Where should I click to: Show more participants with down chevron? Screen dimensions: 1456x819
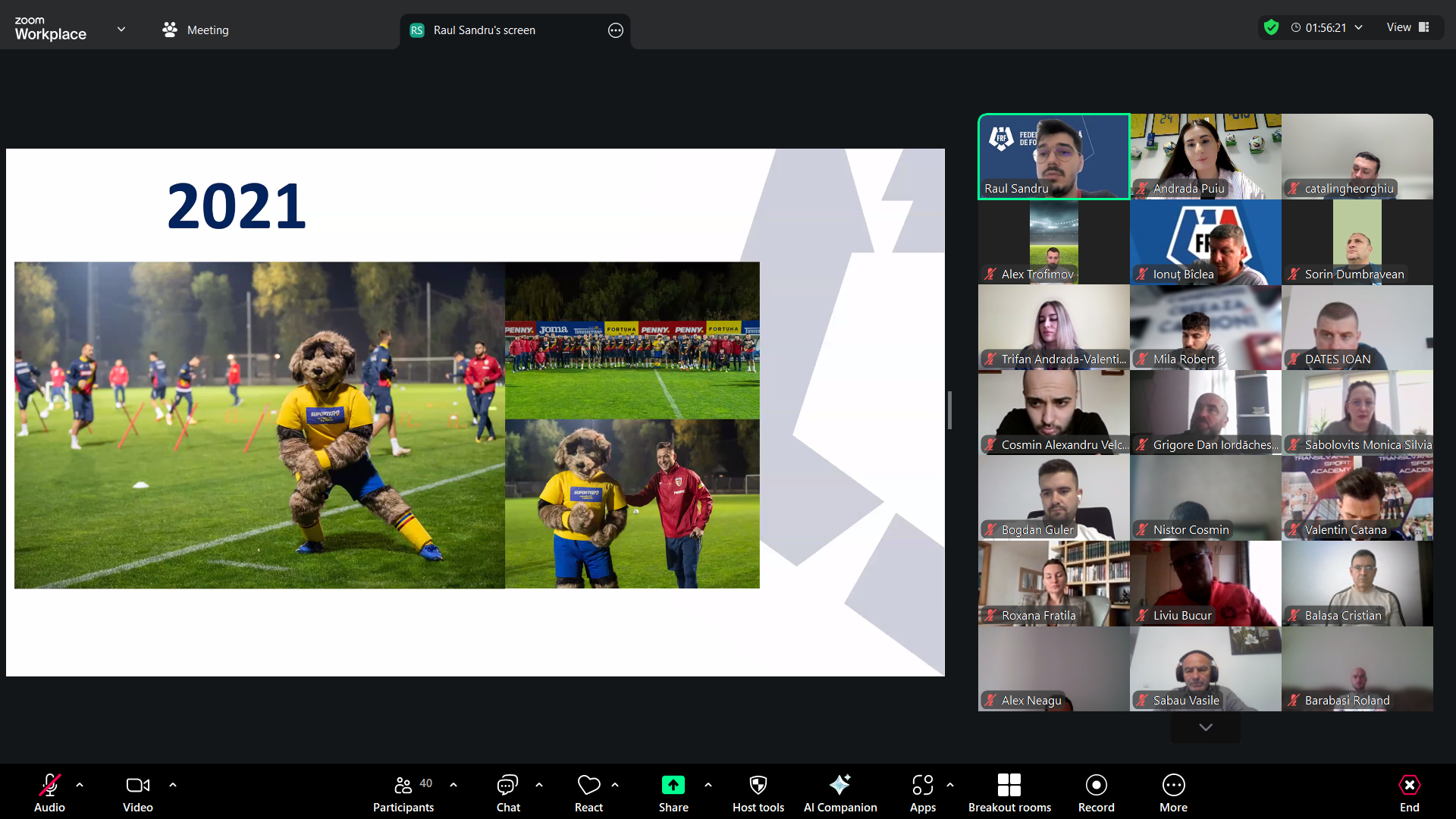[x=1205, y=727]
